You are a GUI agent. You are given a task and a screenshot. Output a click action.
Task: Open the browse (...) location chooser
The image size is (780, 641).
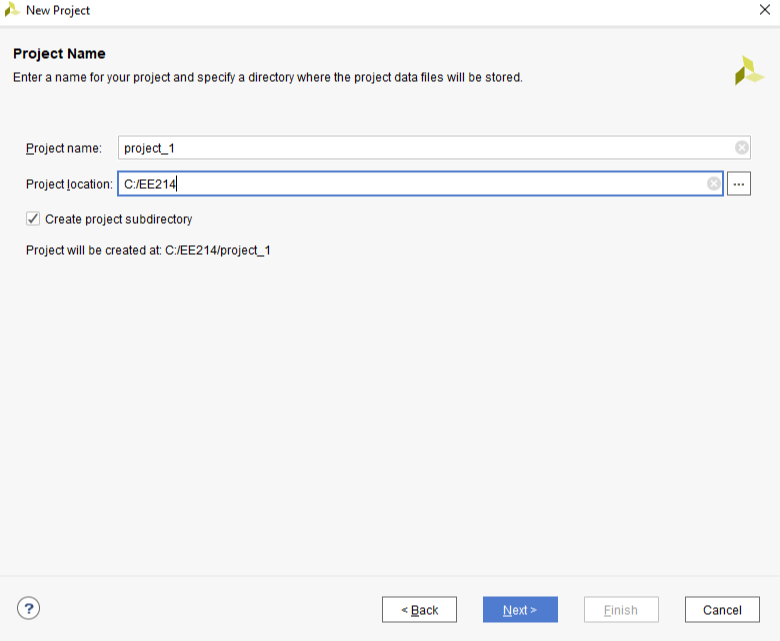point(739,184)
